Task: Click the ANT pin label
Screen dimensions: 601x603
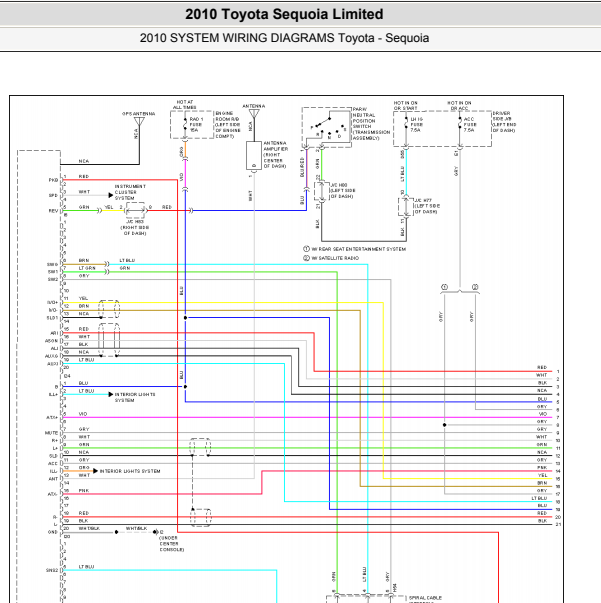Action: 53,479
